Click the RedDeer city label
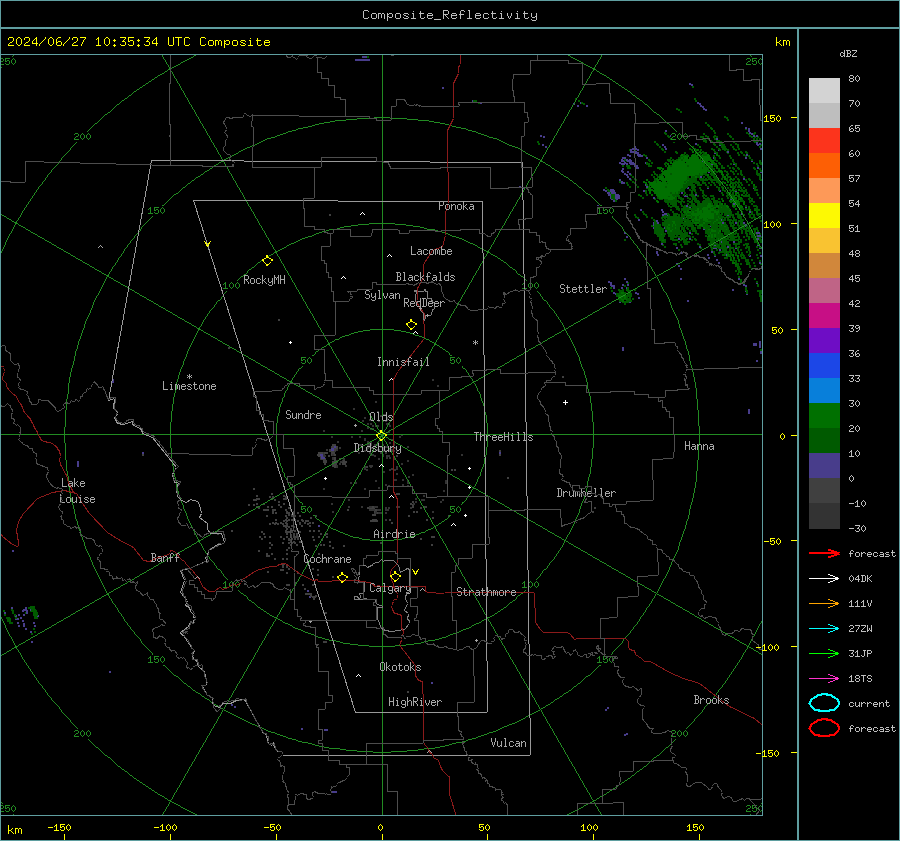This screenshot has width=900, height=841. (424, 303)
